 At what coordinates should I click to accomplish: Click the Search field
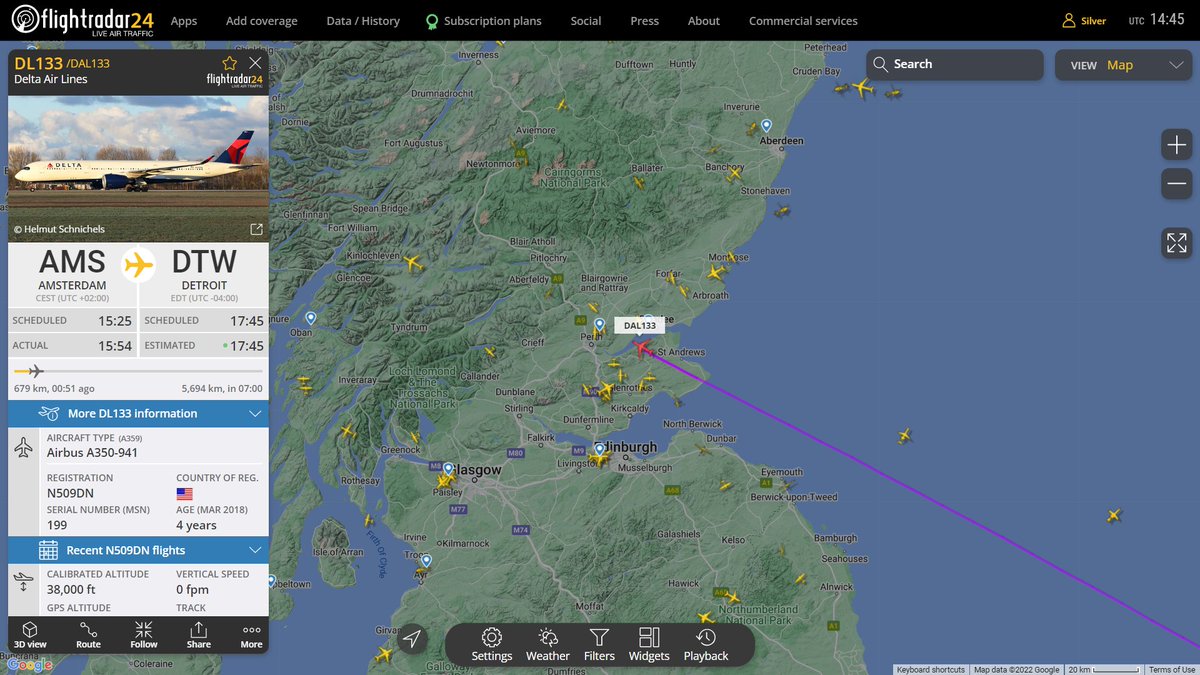(955, 64)
